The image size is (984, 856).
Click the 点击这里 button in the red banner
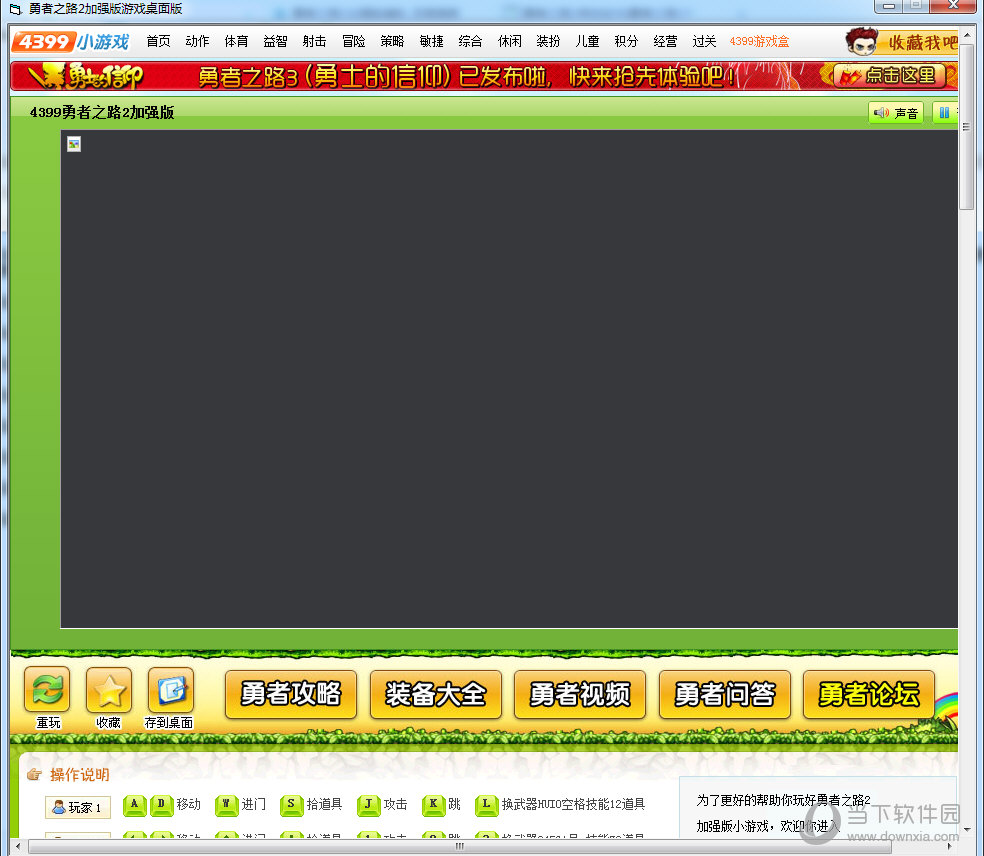tap(889, 76)
